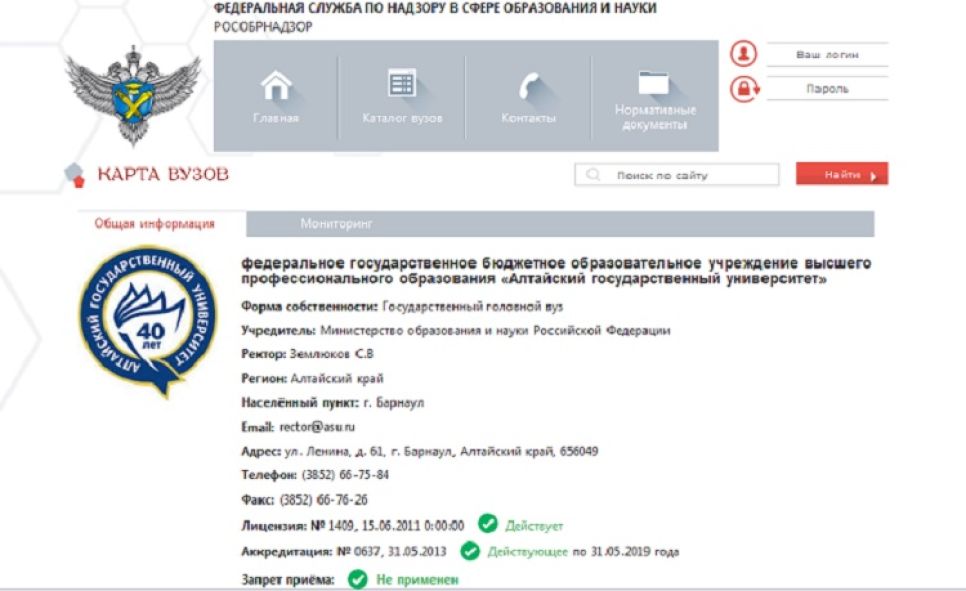Click the rector@asu.ru email address
This screenshot has height=591, width=966.
[317, 426]
